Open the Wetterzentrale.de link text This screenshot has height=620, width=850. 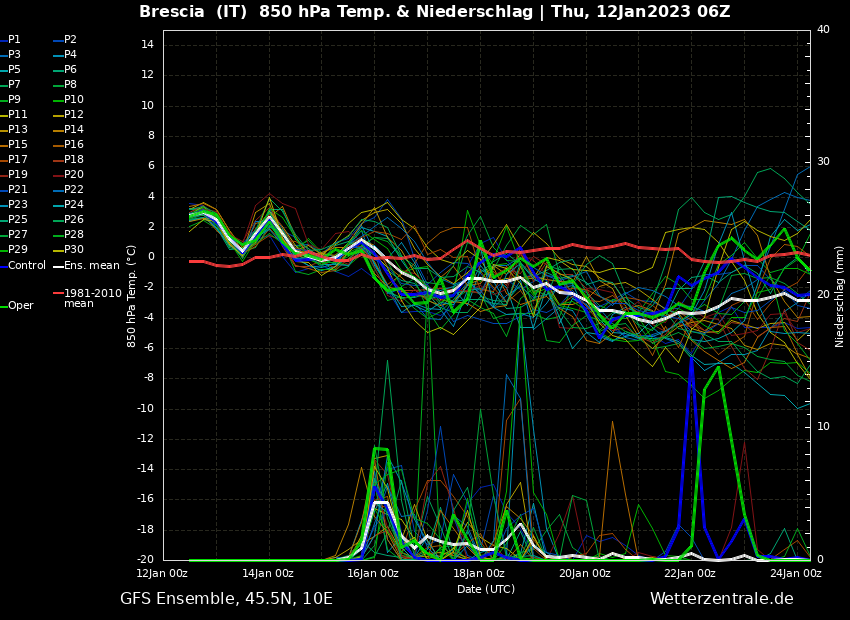point(721,599)
